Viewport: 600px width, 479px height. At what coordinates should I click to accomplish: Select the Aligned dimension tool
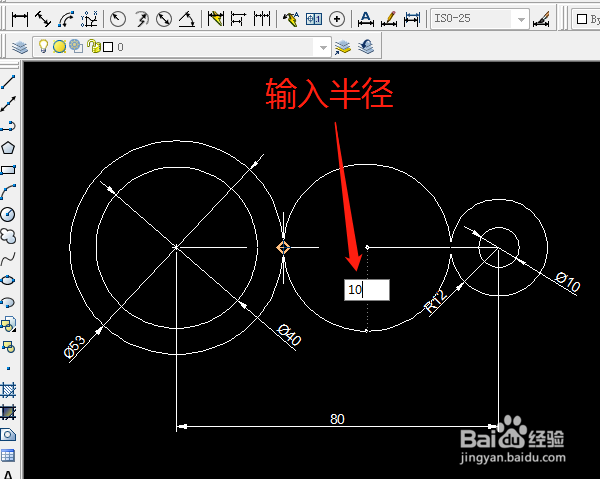point(42,19)
